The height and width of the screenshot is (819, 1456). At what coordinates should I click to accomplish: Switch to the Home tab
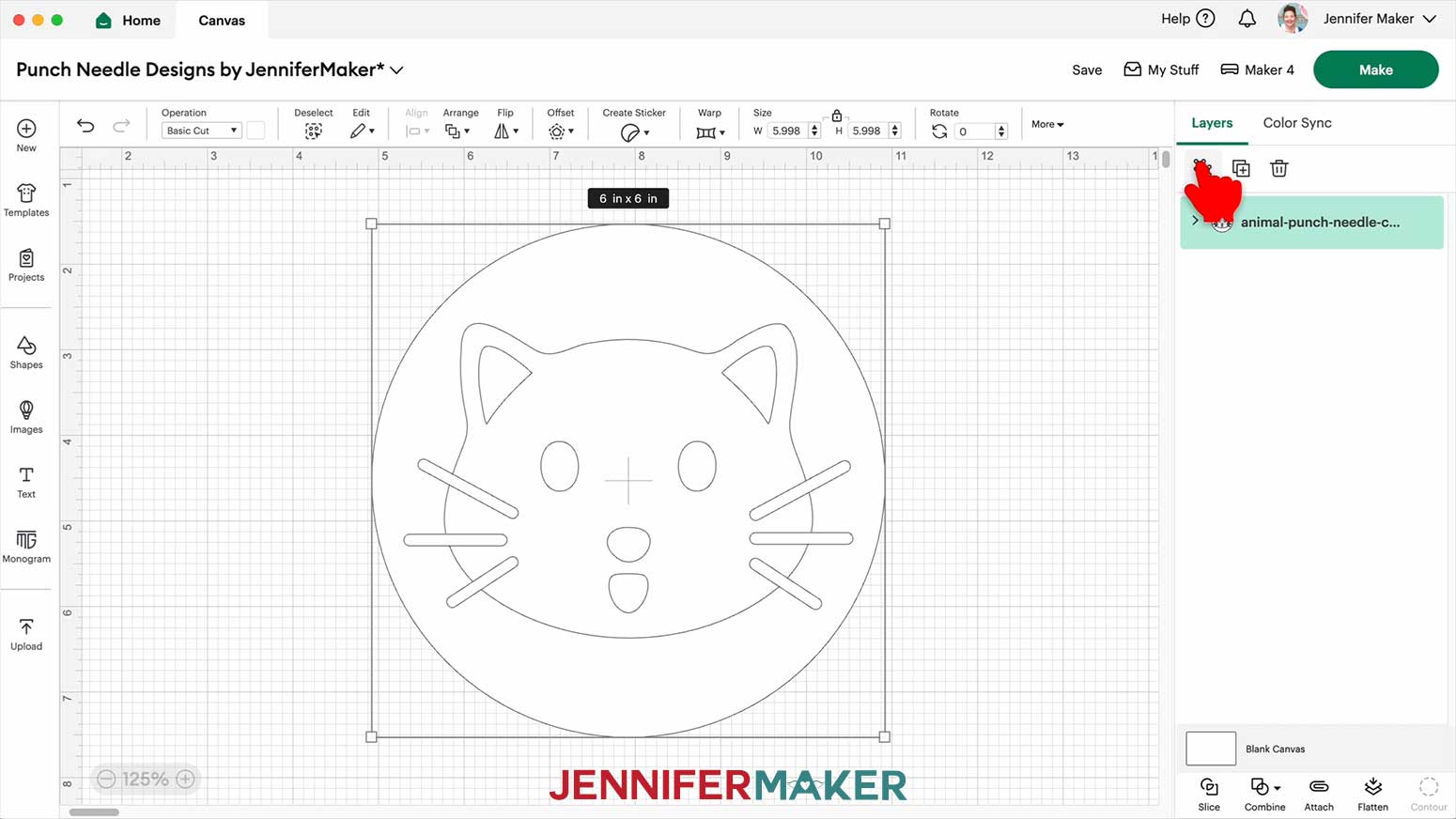pos(128,20)
